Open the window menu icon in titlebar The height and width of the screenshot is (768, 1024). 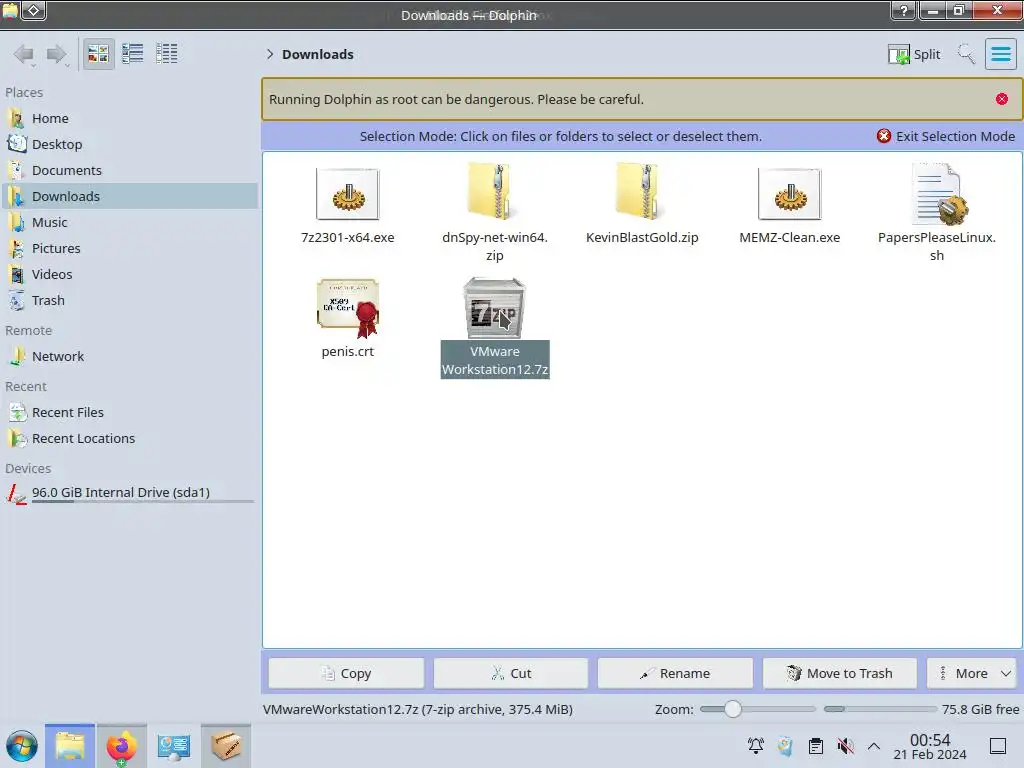coord(10,10)
